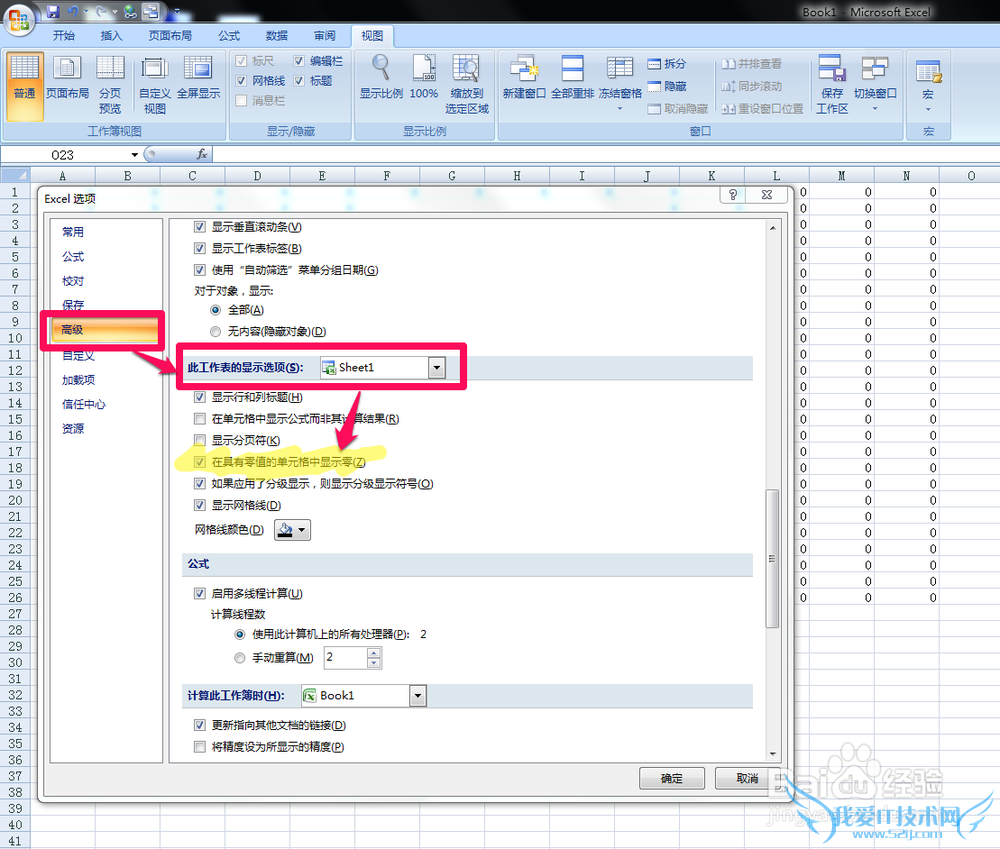Toggle 标尺 ruler checkbox in ribbon
This screenshot has width=1000, height=849.
pos(241,61)
